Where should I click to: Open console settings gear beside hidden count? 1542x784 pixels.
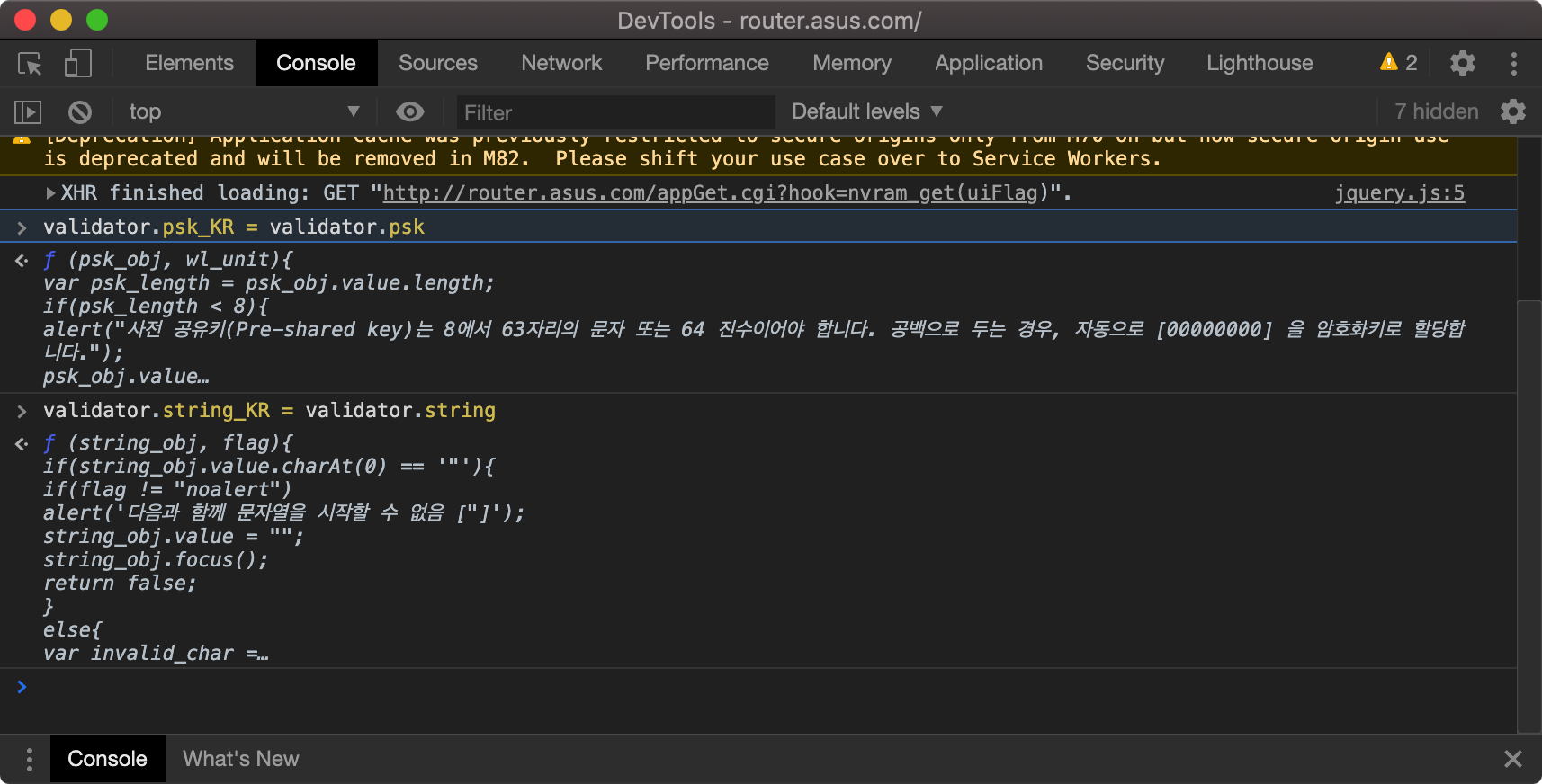[x=1513, y=112]
